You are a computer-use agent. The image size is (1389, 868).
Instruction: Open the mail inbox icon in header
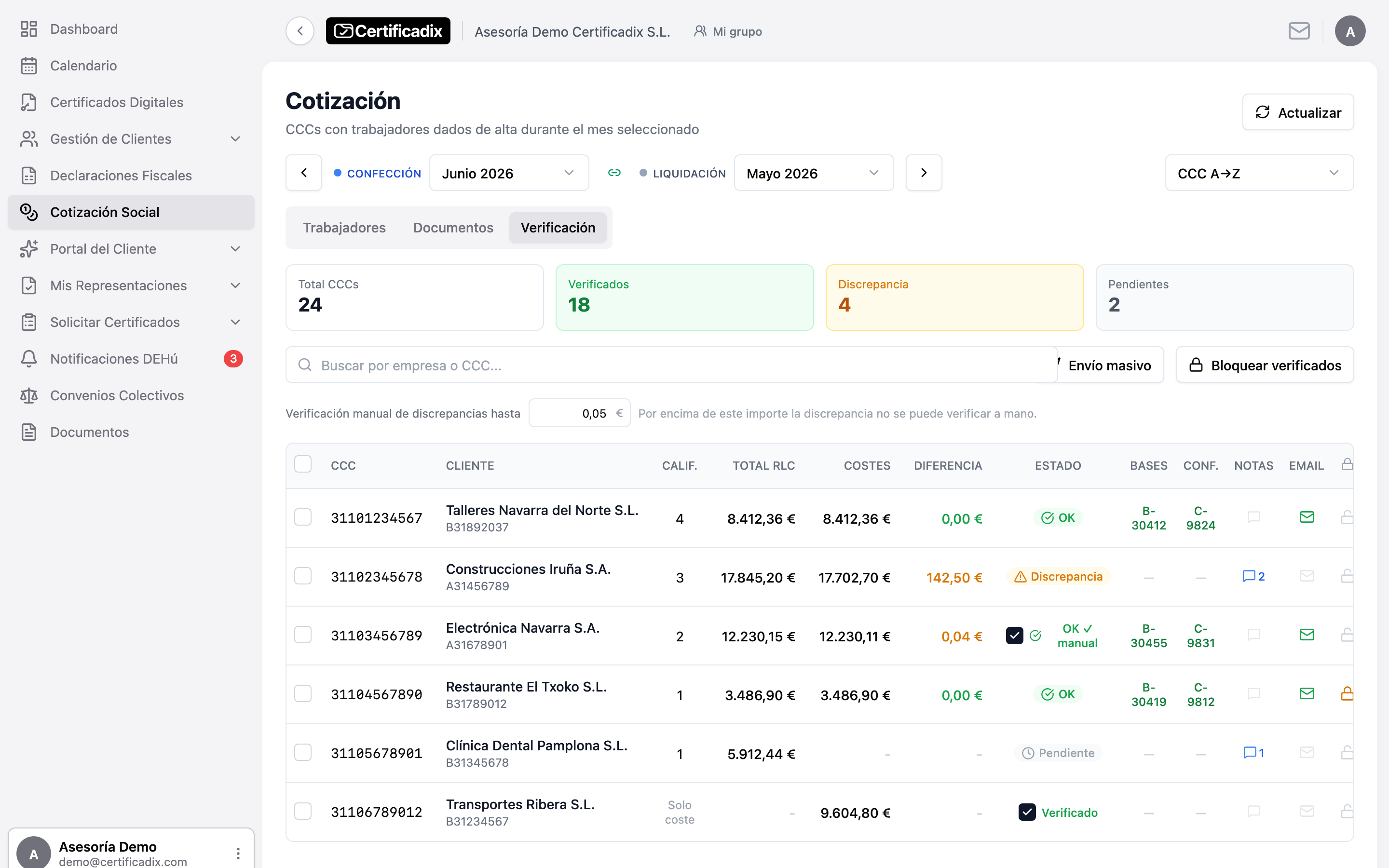click(x=1299, y=31)
